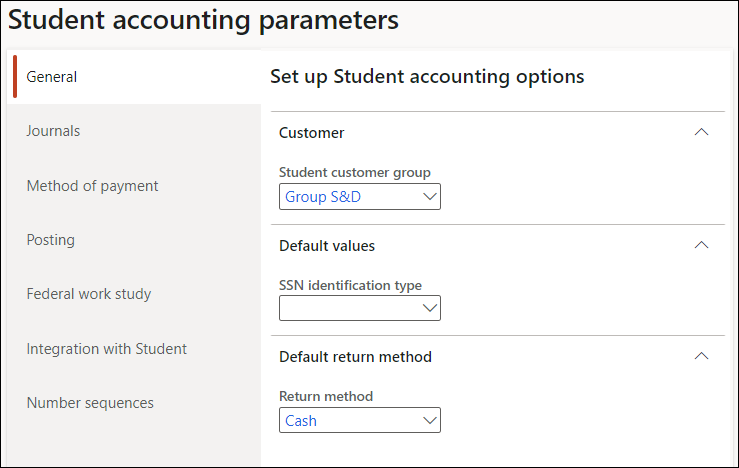The image size is (739, 468).
Task: Open the Number sequences tab
Action: pyautogui.click(x=90, y=403)
